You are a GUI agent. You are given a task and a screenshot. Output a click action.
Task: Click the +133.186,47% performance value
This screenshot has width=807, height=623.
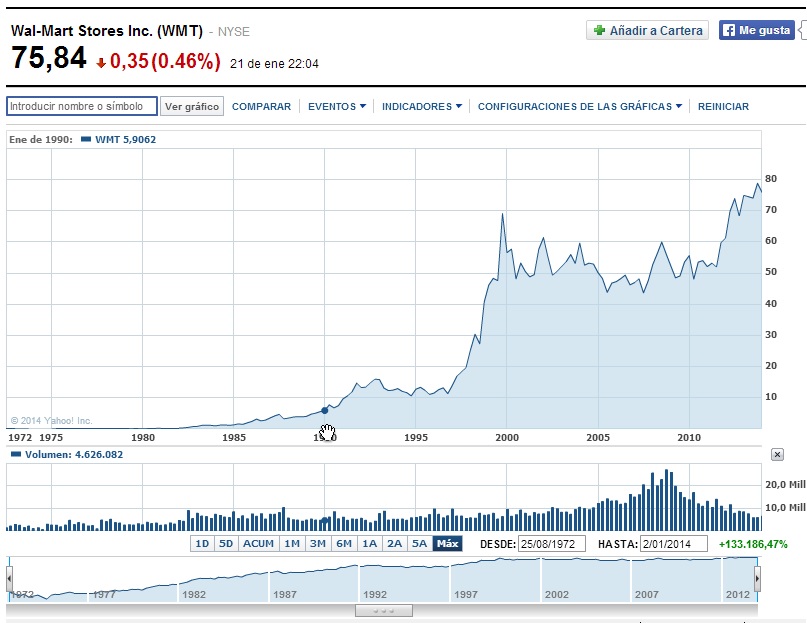pos(753,544)
